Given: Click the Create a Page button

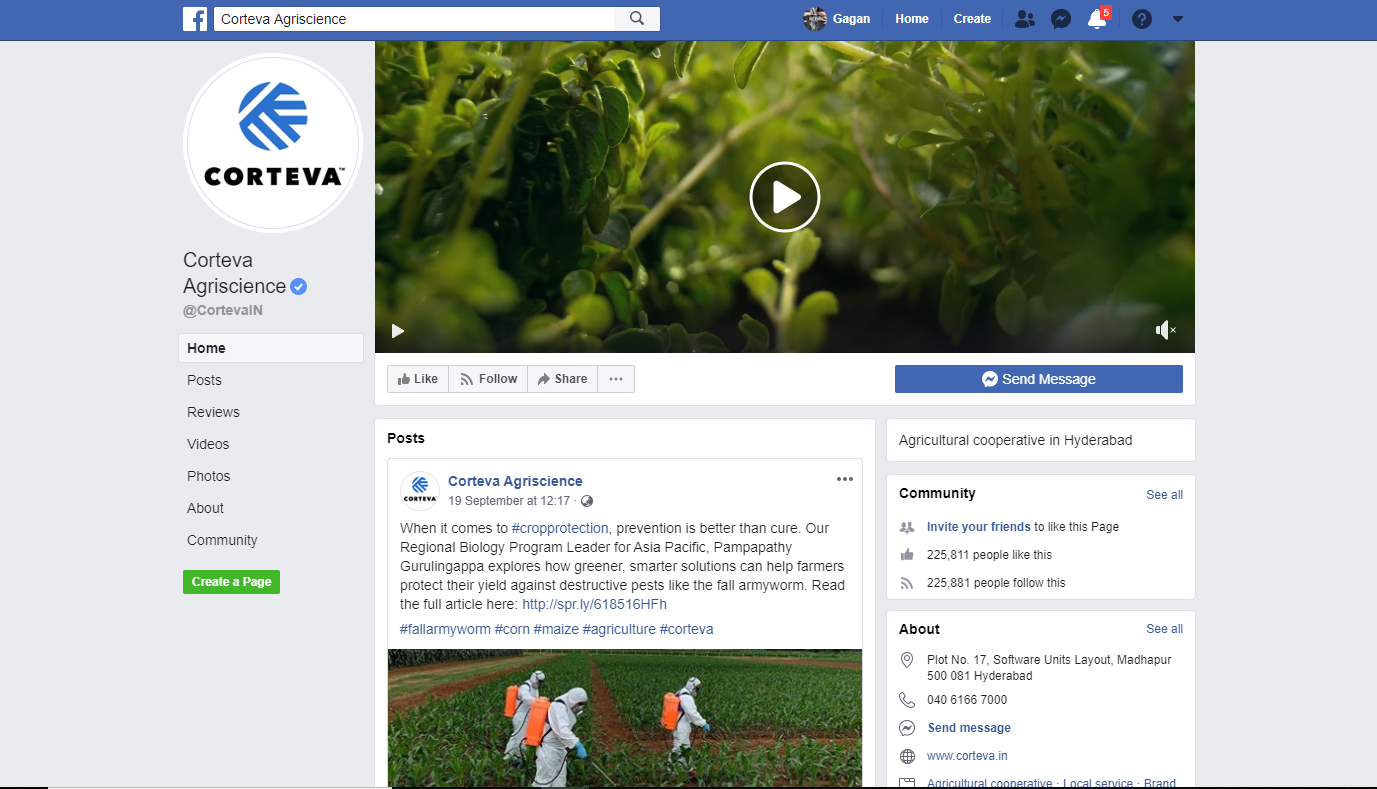Looking at the screenshot, I should point(231,582).
